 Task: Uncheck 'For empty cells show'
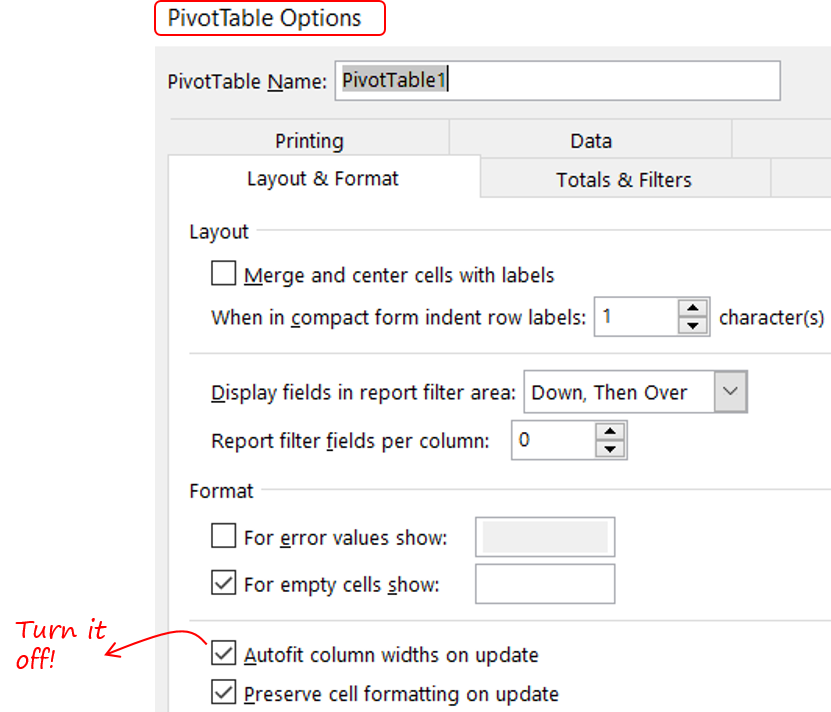(x=223, y=583)
